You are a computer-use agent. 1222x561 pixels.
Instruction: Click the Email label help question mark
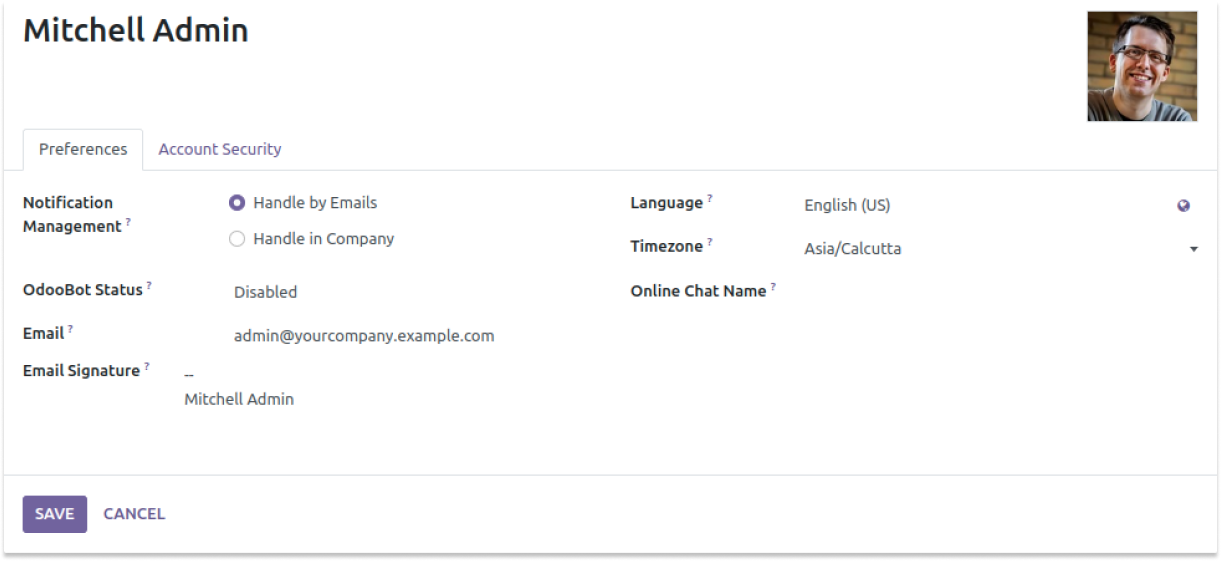coord(71,328)
